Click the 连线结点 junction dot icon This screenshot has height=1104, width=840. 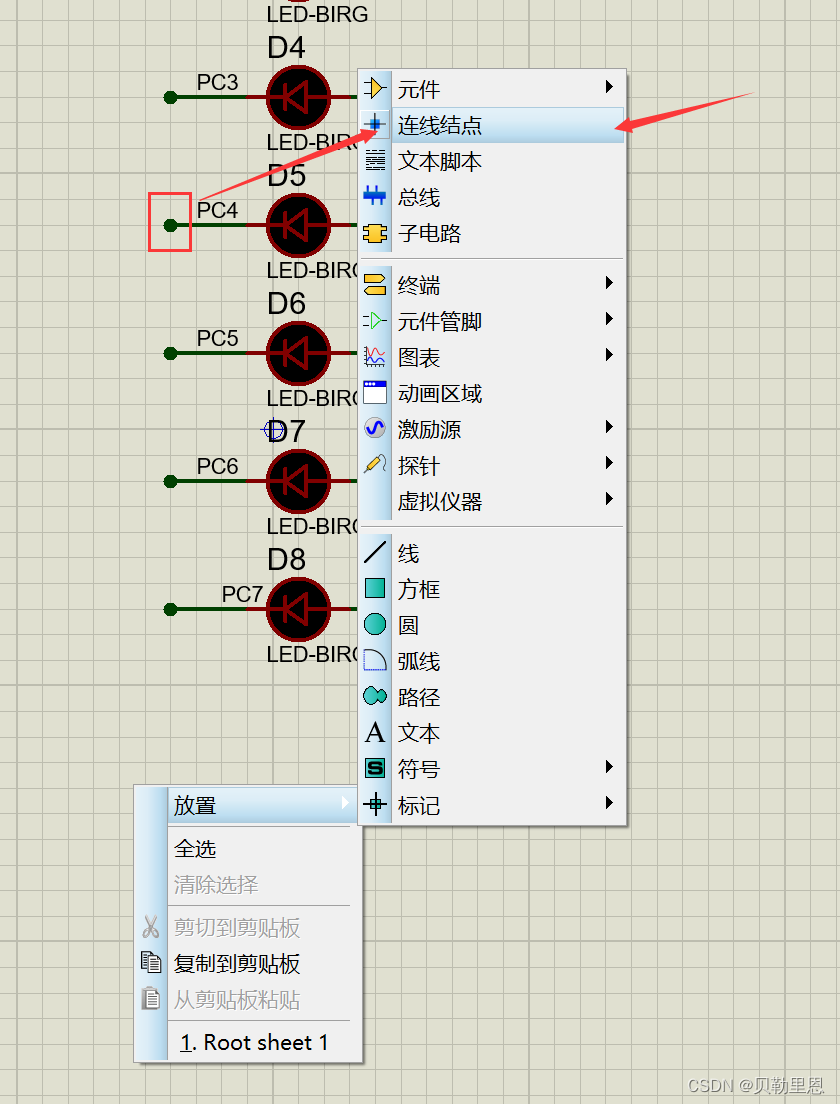(375, 125)
